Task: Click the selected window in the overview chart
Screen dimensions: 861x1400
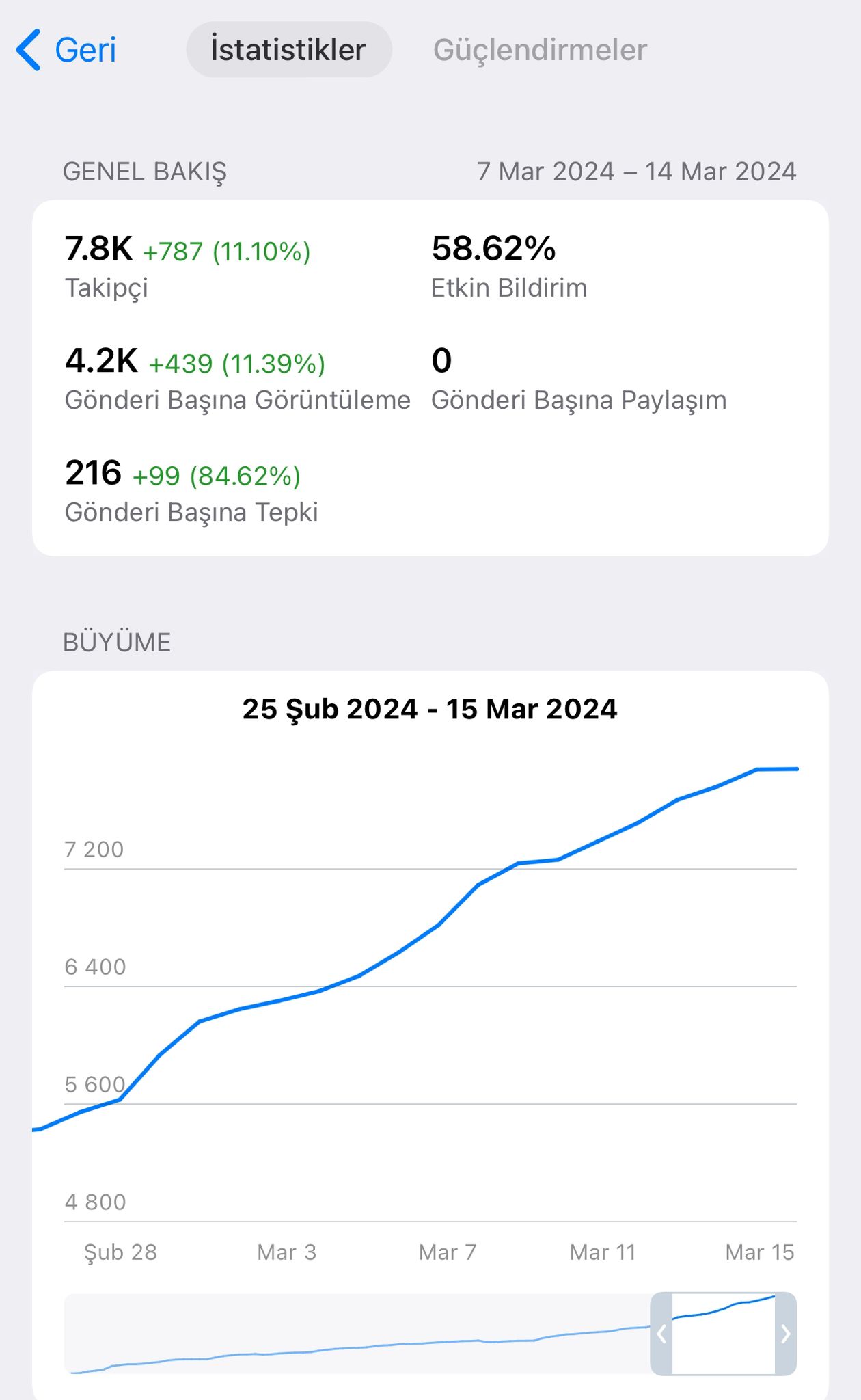Action: [x=724, y=1334]
